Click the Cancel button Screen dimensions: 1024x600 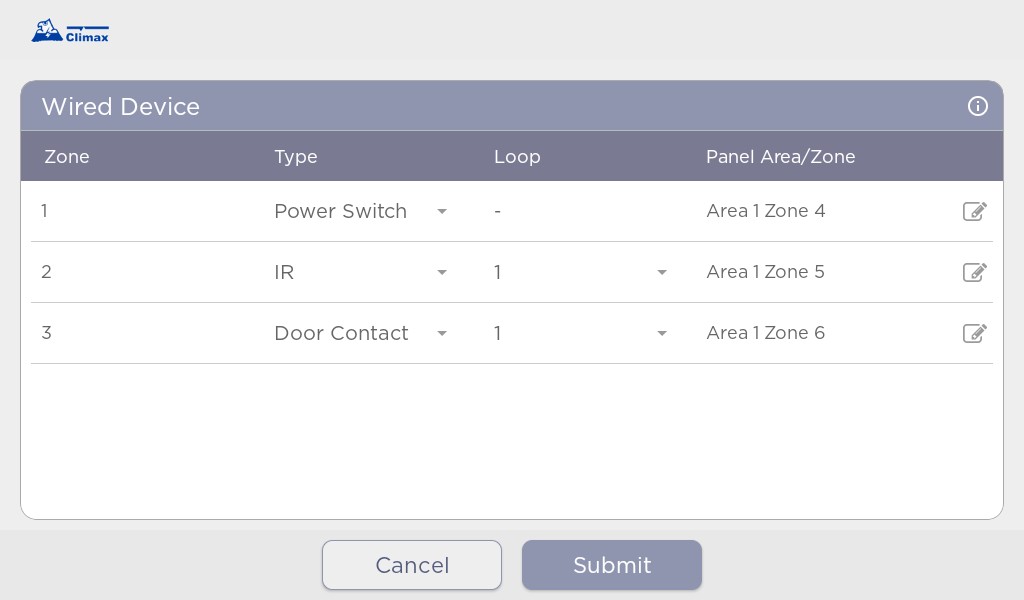pos(412,565)
